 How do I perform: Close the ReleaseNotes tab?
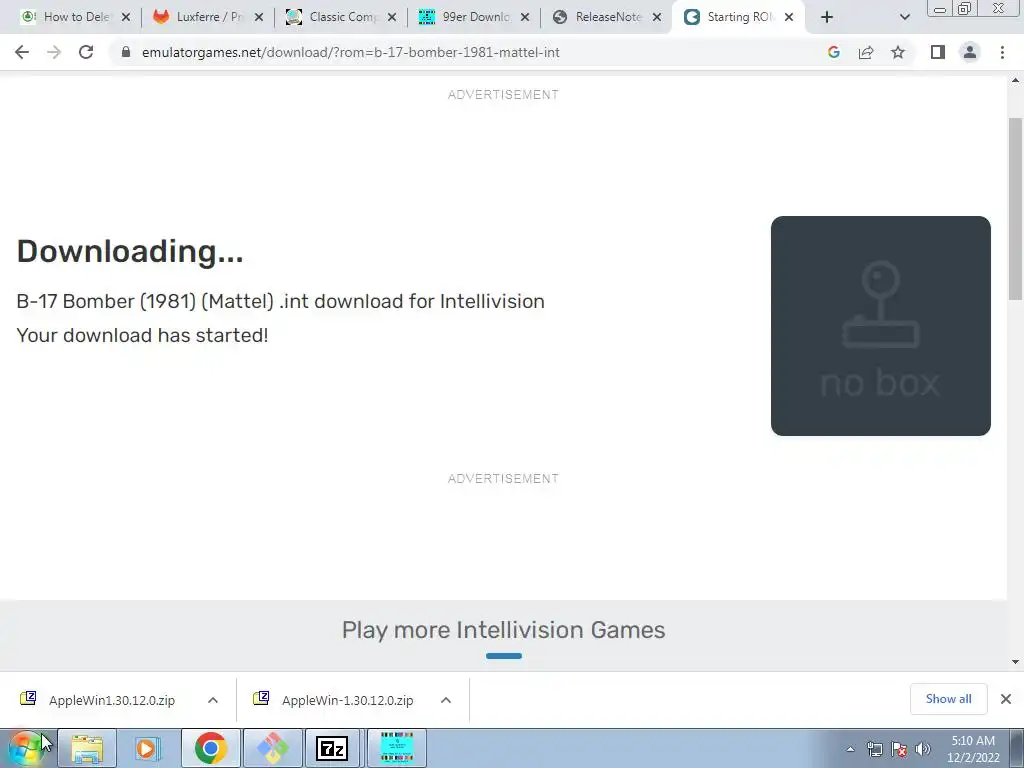657,17
